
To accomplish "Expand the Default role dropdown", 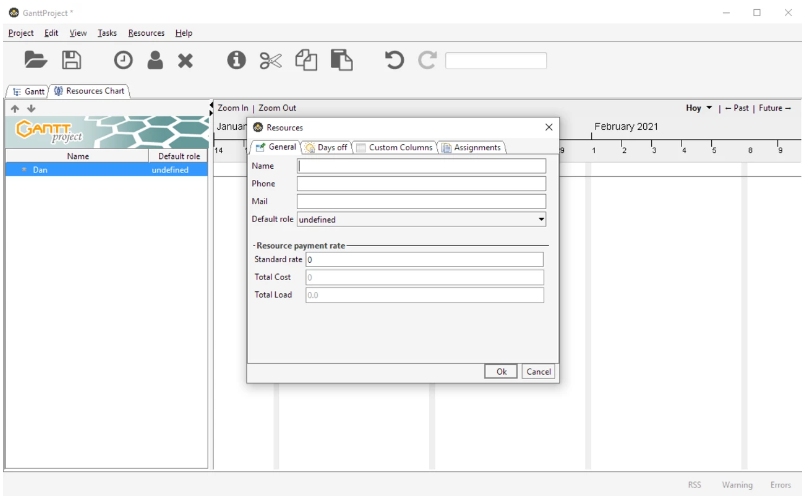I will point(541,219).
